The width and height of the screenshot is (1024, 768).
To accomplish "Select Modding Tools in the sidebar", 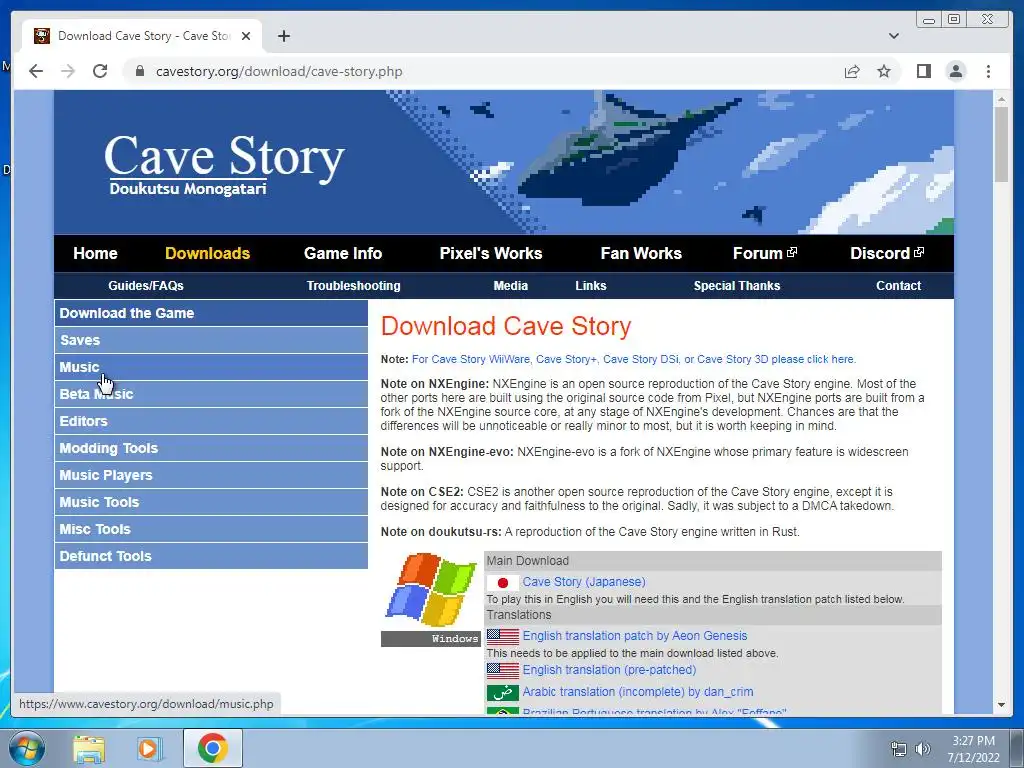I will pos(211,448).
